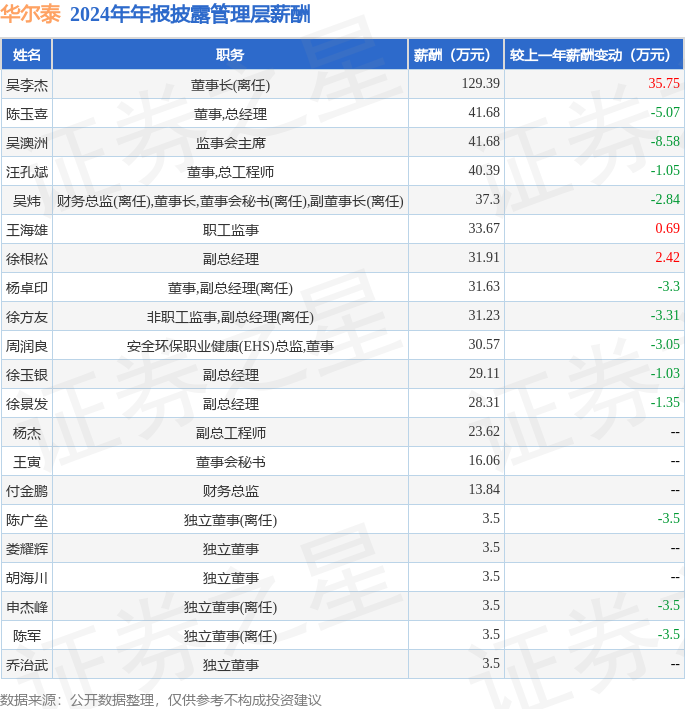Click the position 职工监事
Viewport: 685px width, 709px height.
(x=230, y=230)
